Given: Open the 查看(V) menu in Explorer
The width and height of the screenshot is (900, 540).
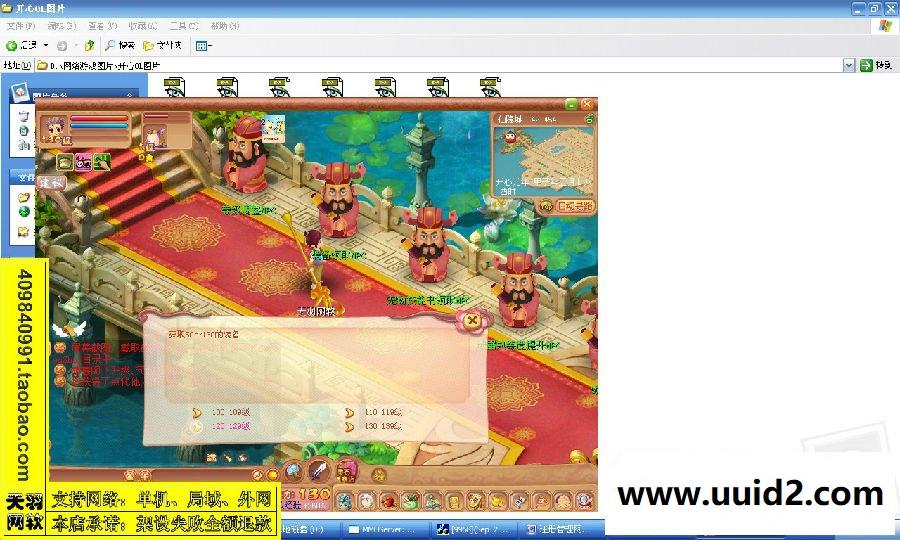Looking at the screenshot, I should tap(102, 26).
